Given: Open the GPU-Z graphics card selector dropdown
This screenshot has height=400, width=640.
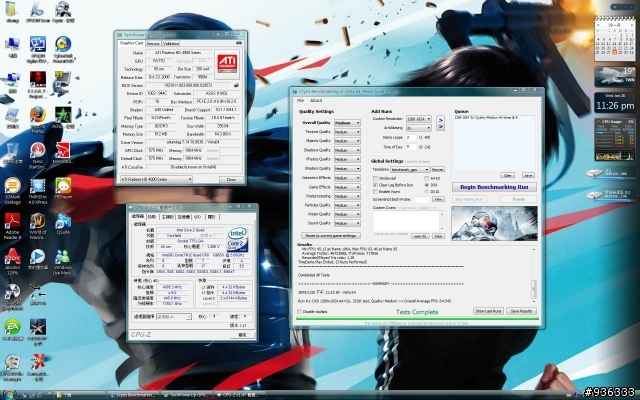Looking at the screenshot, I should [x=156, y=179].
